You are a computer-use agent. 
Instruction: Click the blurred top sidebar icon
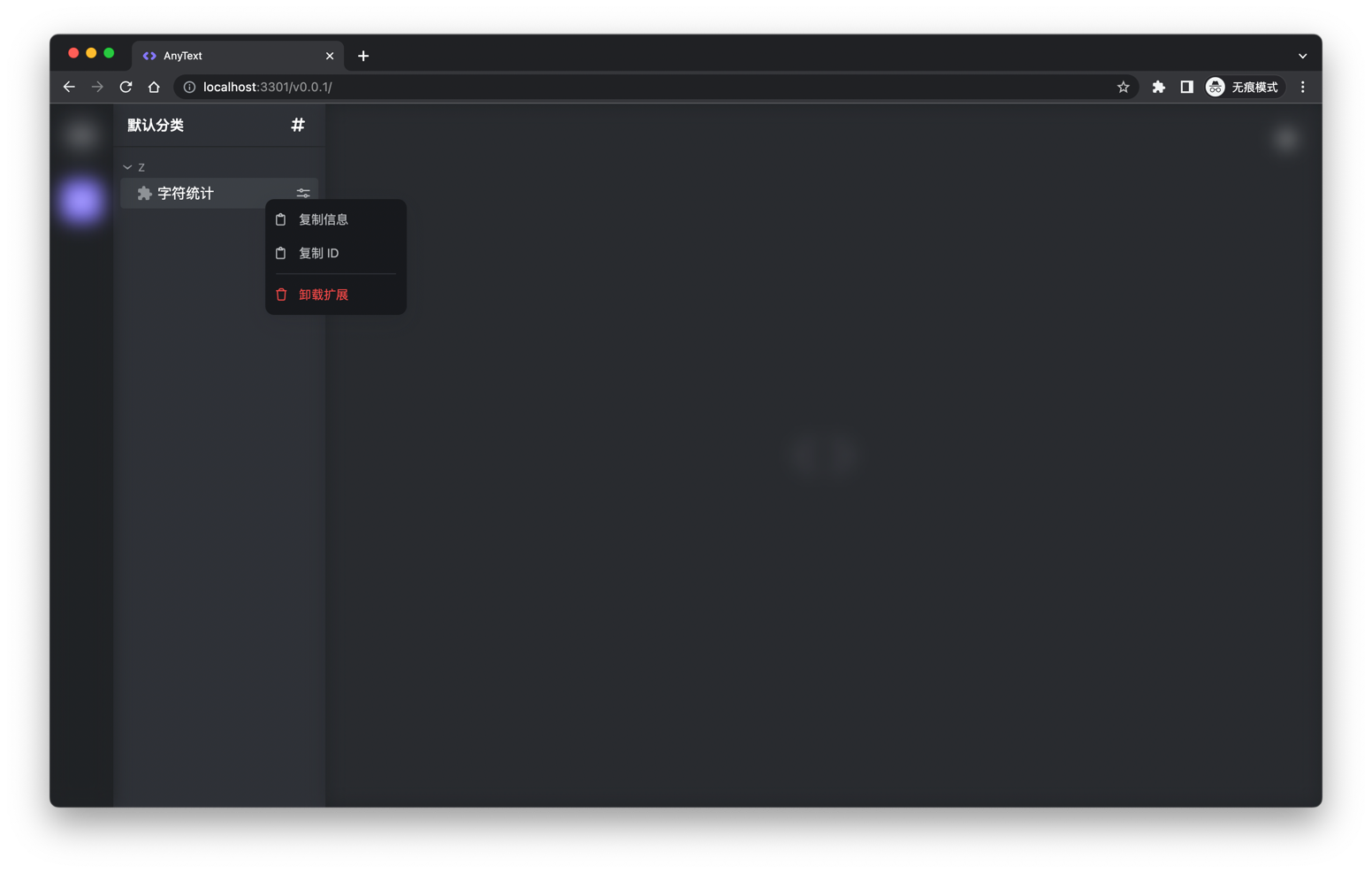click(x=81, y=135)
